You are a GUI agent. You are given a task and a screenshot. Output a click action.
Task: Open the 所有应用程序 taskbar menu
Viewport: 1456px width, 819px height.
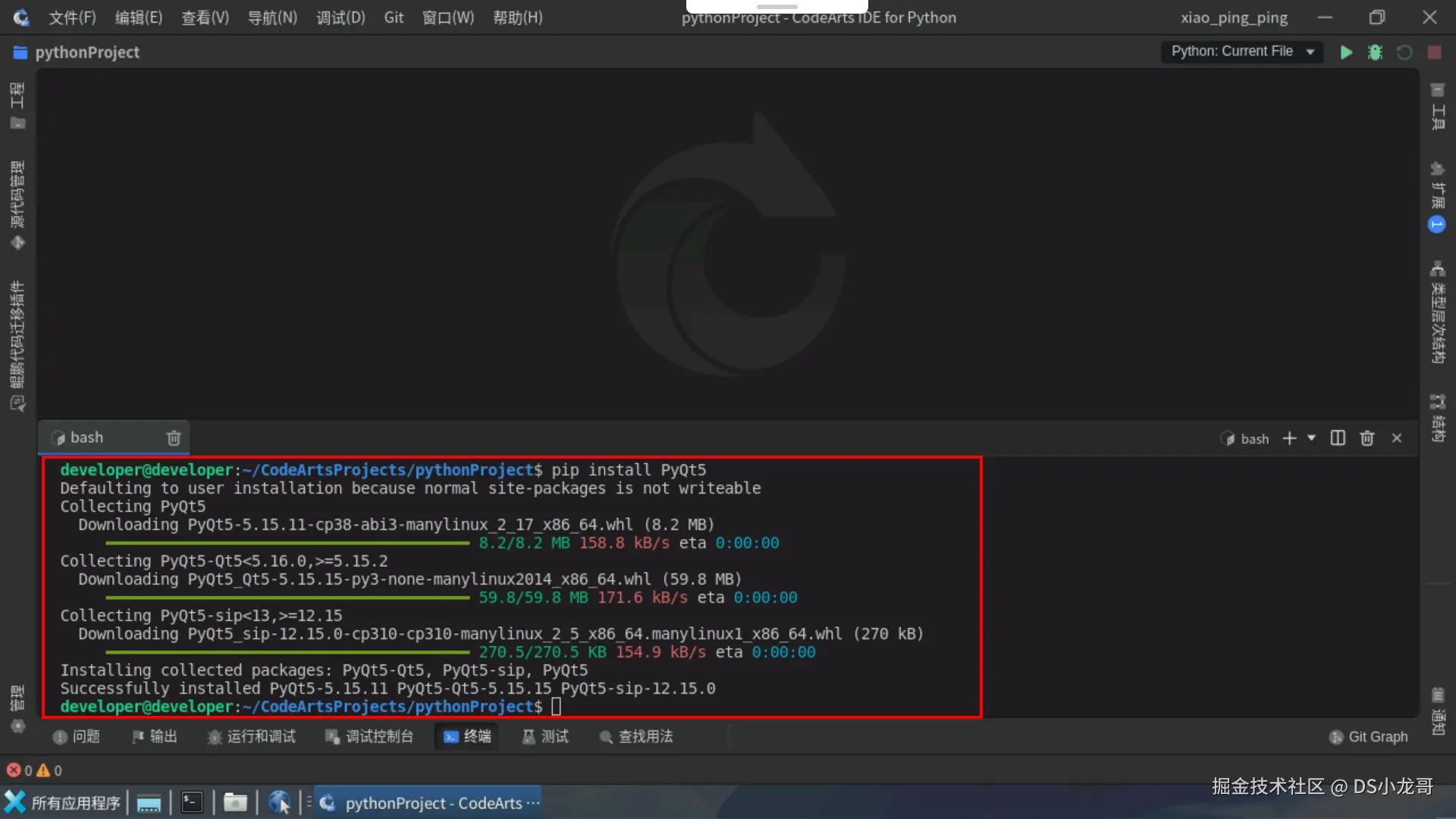point(64,802)
